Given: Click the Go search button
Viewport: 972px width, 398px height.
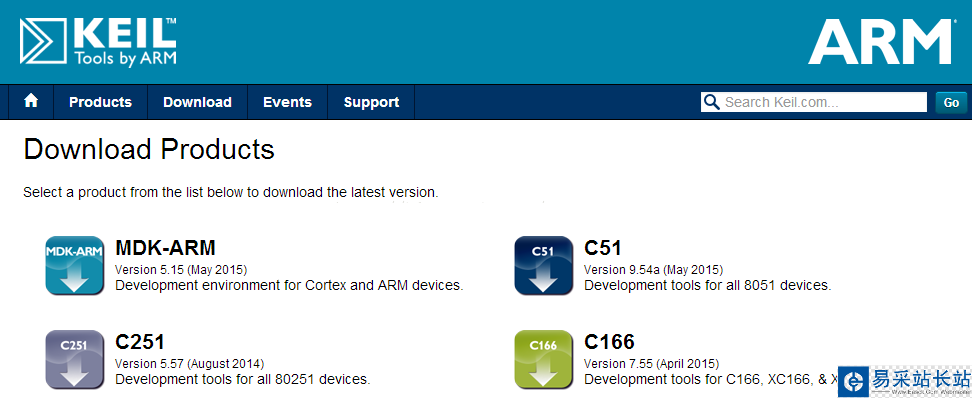Looking at the screenshot, I should (x=951, y=103).
